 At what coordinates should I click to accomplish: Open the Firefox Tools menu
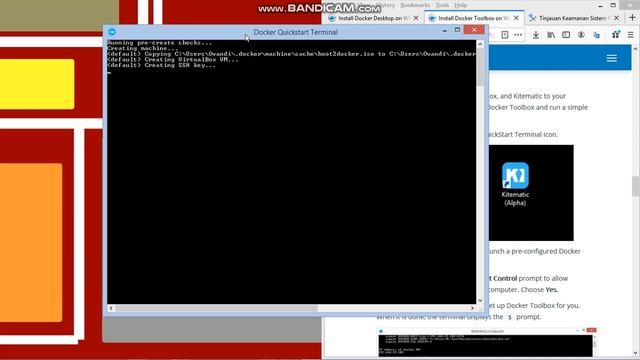pyautogui.click(x=442, y=5)
